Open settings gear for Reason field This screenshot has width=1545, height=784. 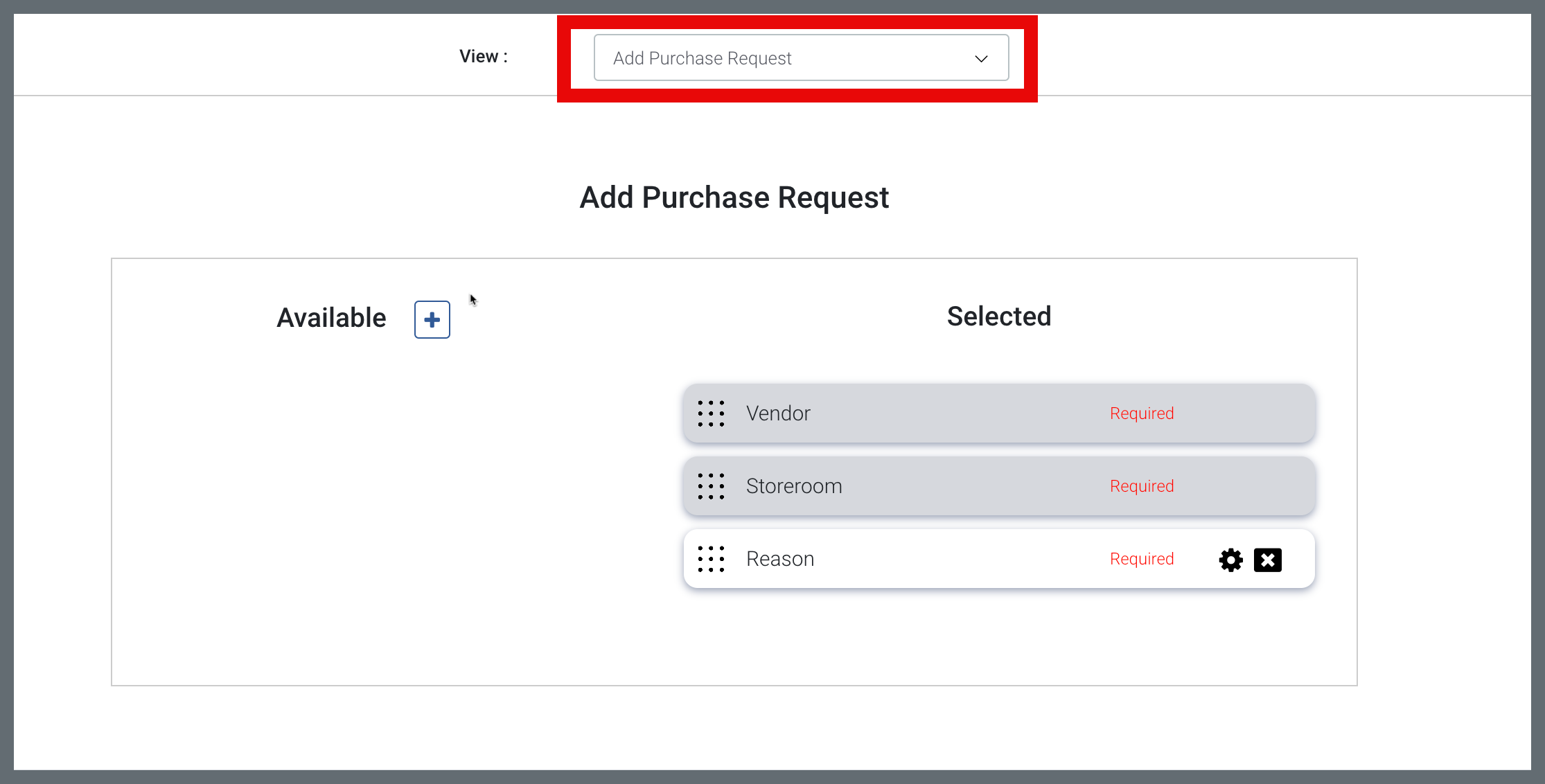tap(1230, 560)
